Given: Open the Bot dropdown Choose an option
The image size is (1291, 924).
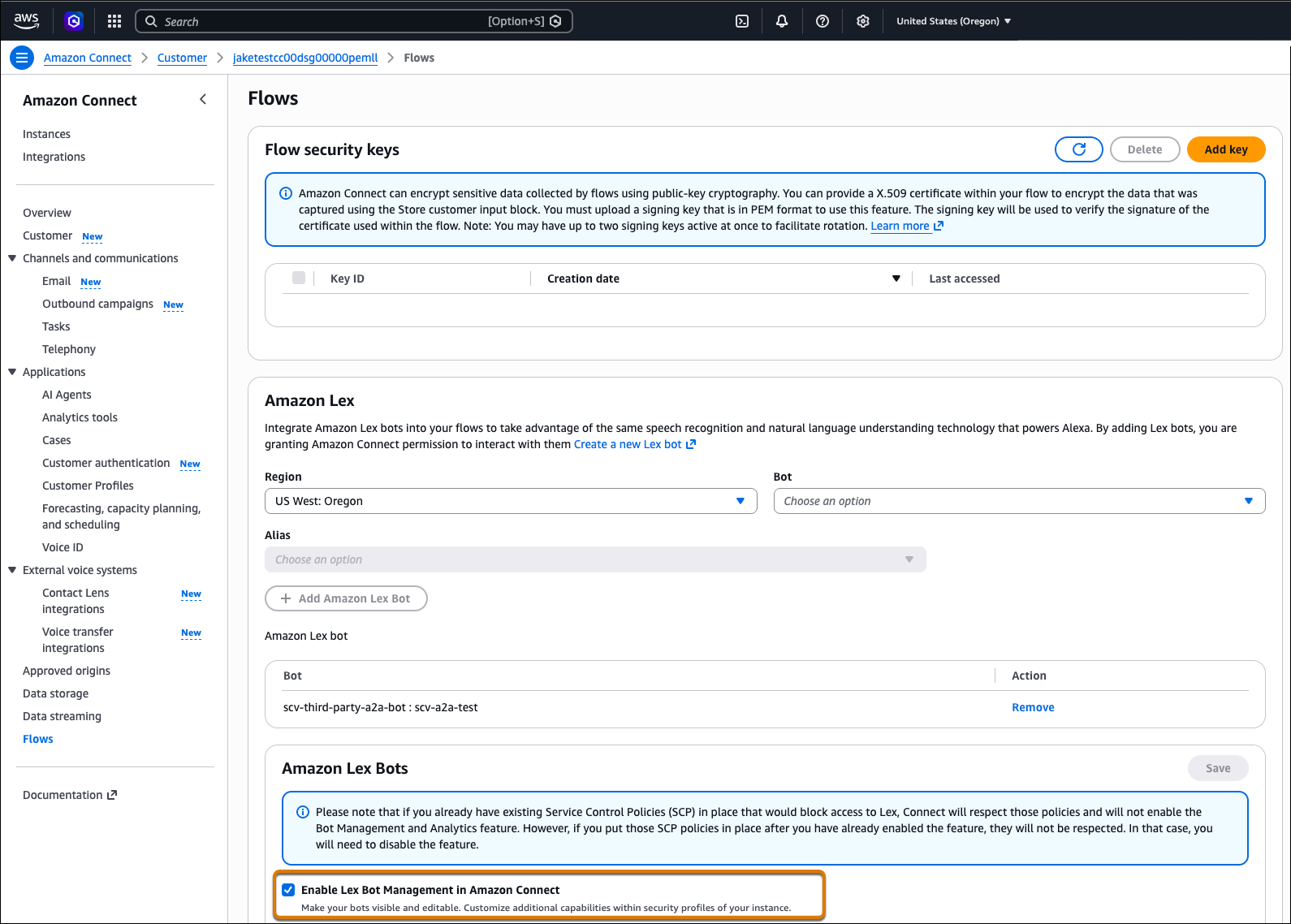Looking at the screenshot, I should (x=1019, y=501).
